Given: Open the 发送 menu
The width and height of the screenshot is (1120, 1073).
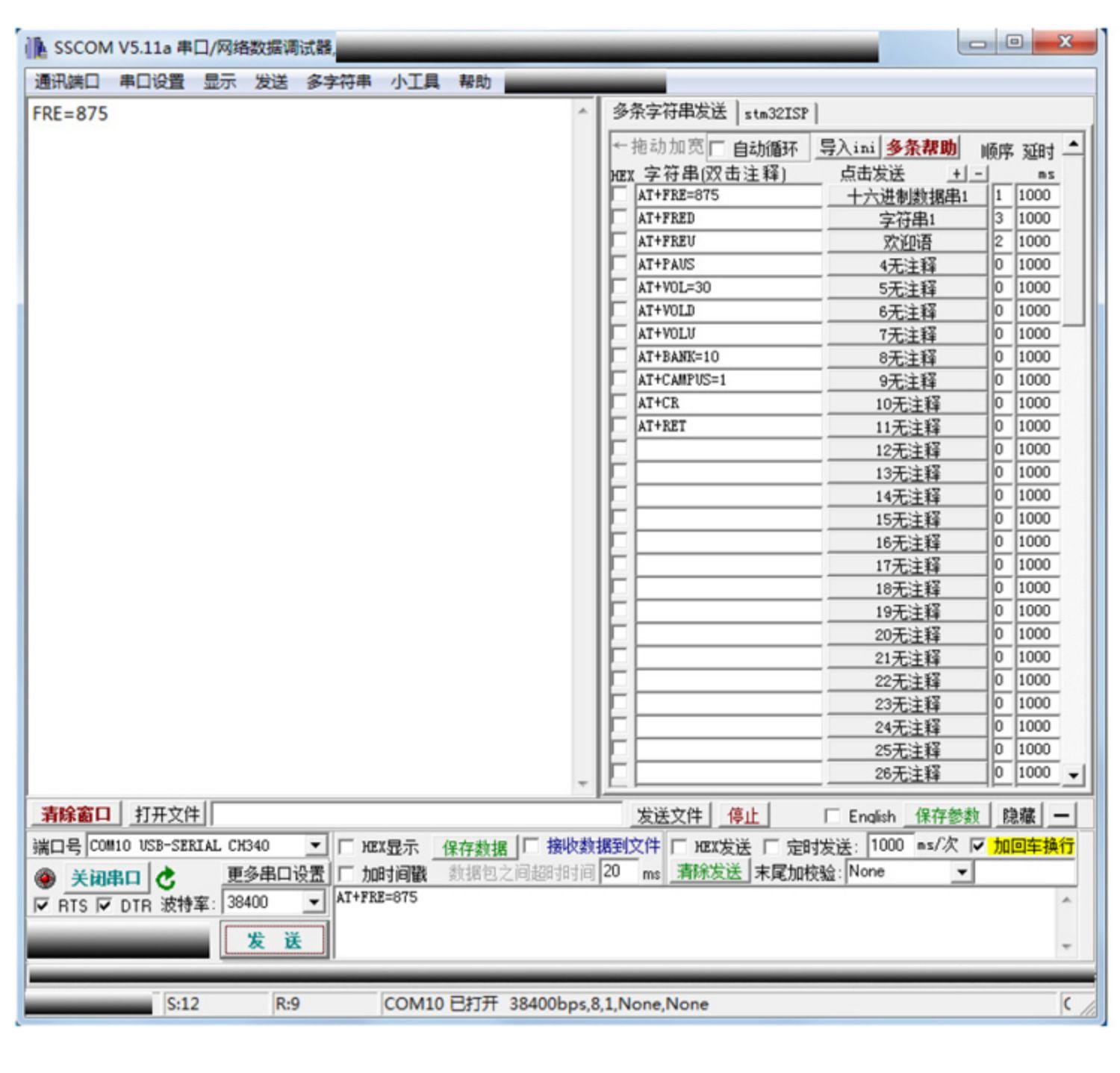Looking at the screenshot, I should (271, 81).
